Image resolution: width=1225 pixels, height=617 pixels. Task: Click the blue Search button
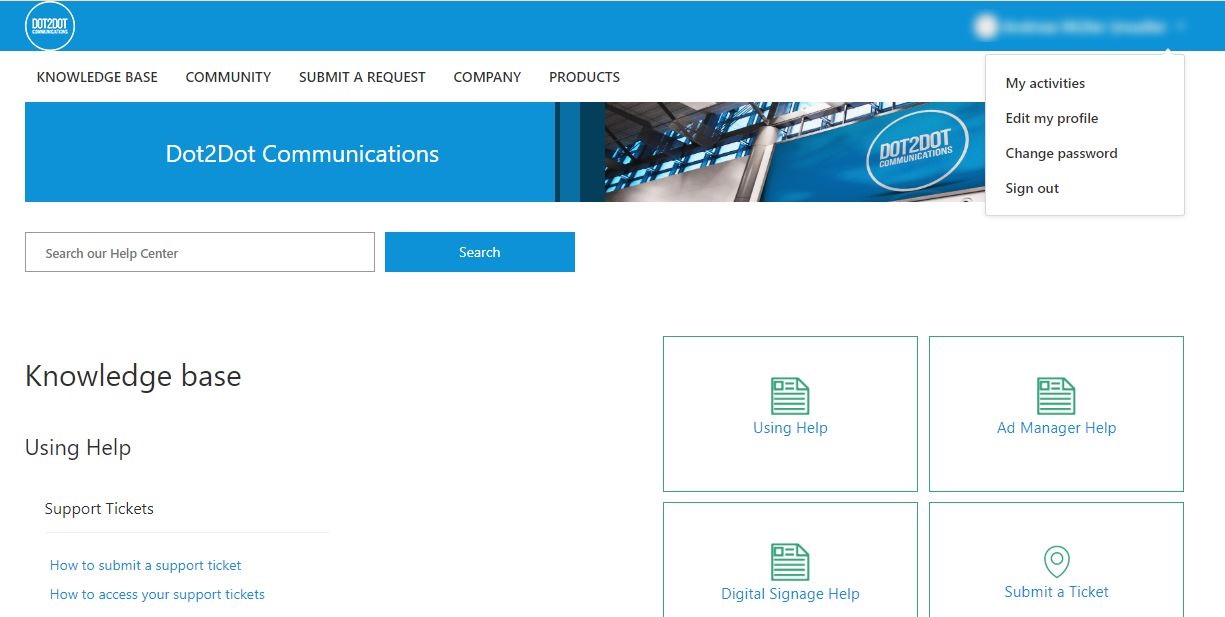pos(480,252)
